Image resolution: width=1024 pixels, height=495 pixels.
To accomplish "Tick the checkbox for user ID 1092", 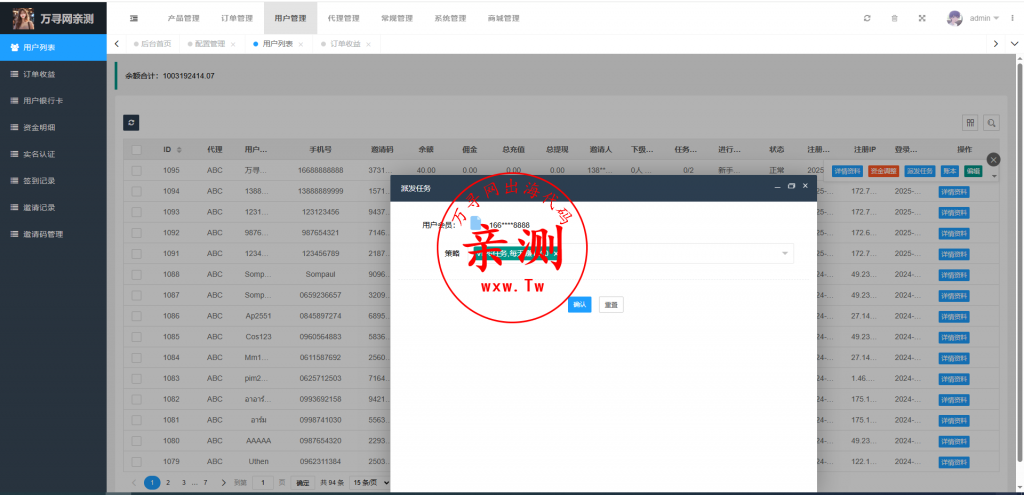I will pos(136,233).
